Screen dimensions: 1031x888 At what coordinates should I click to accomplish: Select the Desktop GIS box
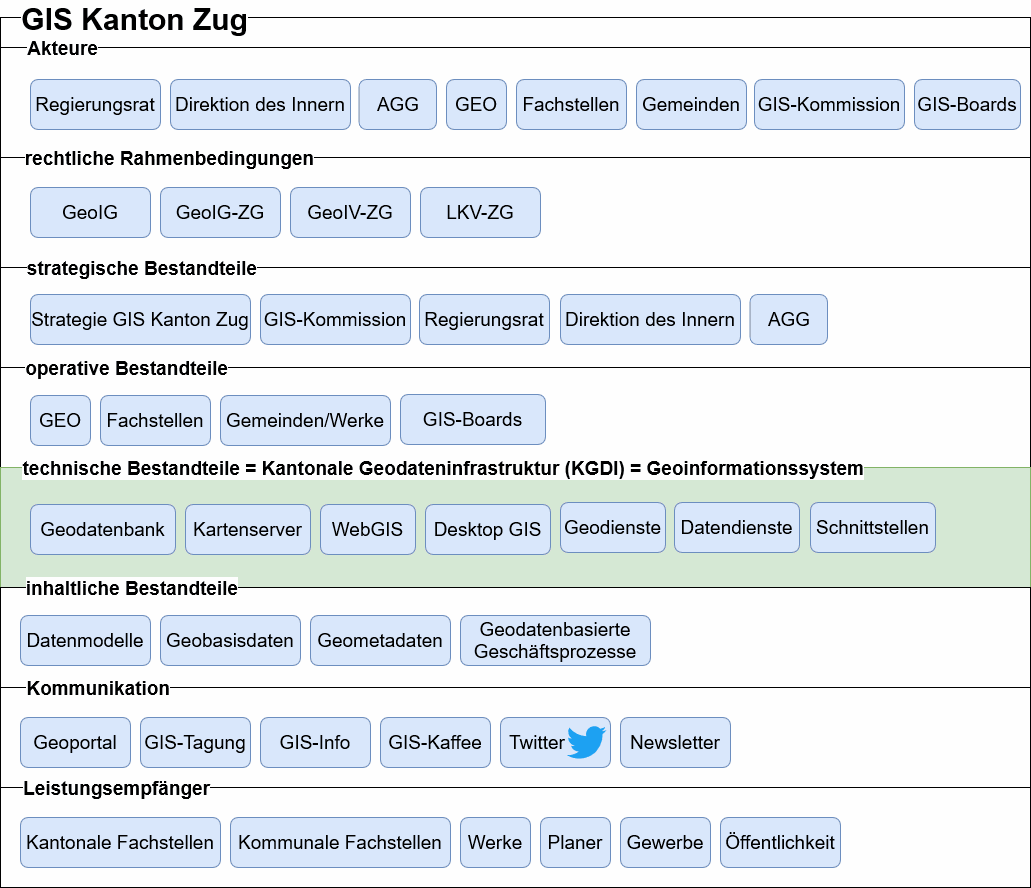click(x=487, y=530)
